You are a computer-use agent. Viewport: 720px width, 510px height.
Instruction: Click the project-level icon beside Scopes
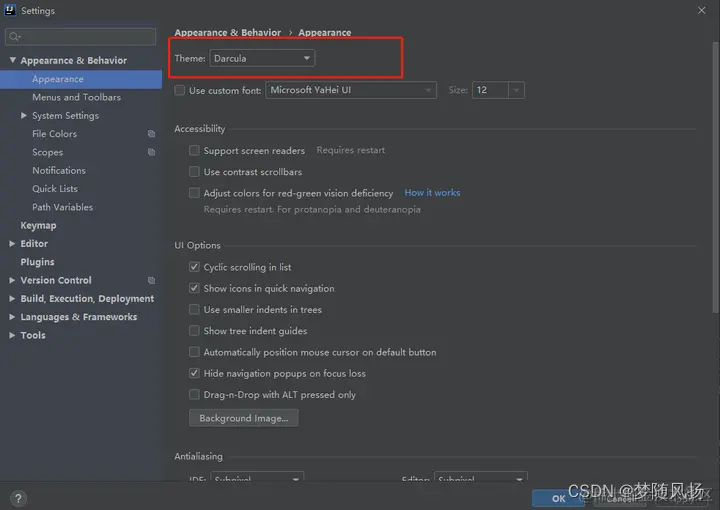(151, 152)
